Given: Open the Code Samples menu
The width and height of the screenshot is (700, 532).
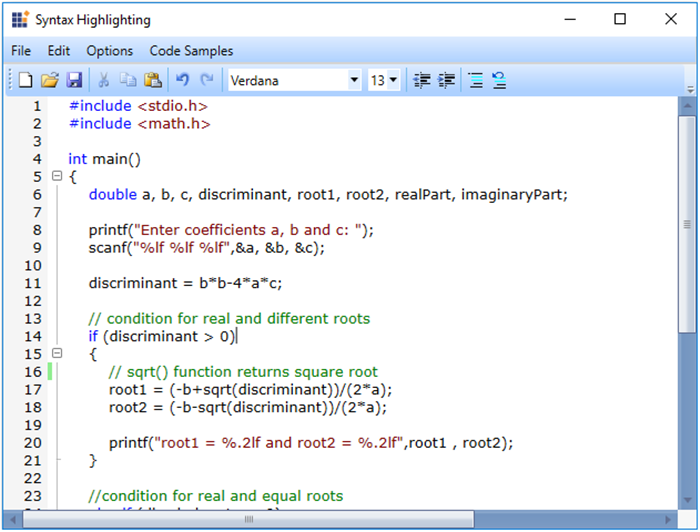Looking at the screenshot, I should coord(191,51).
